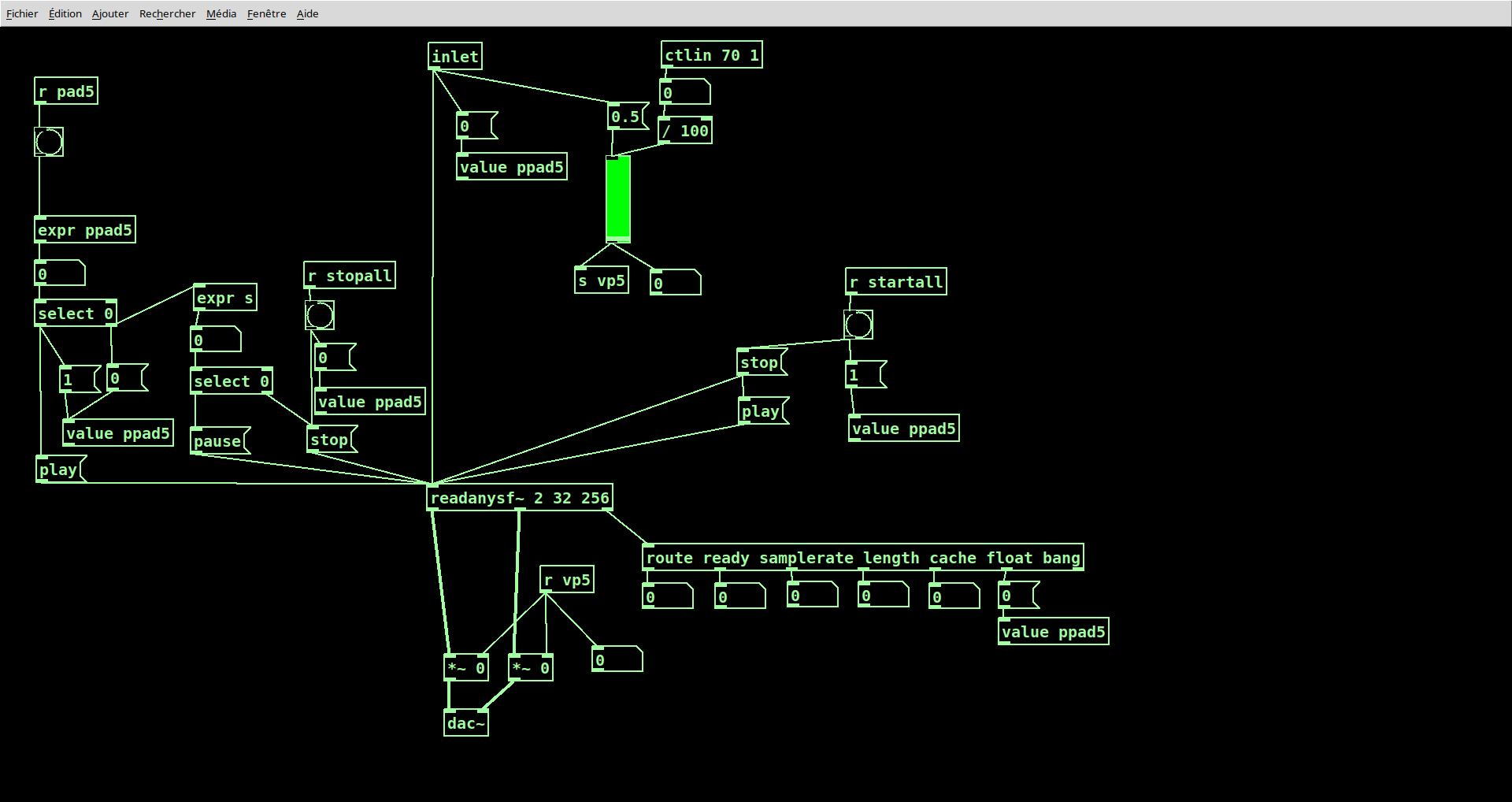Open the Fenêtre menu
The image size is (1512, 802).
tap(266, 13)
